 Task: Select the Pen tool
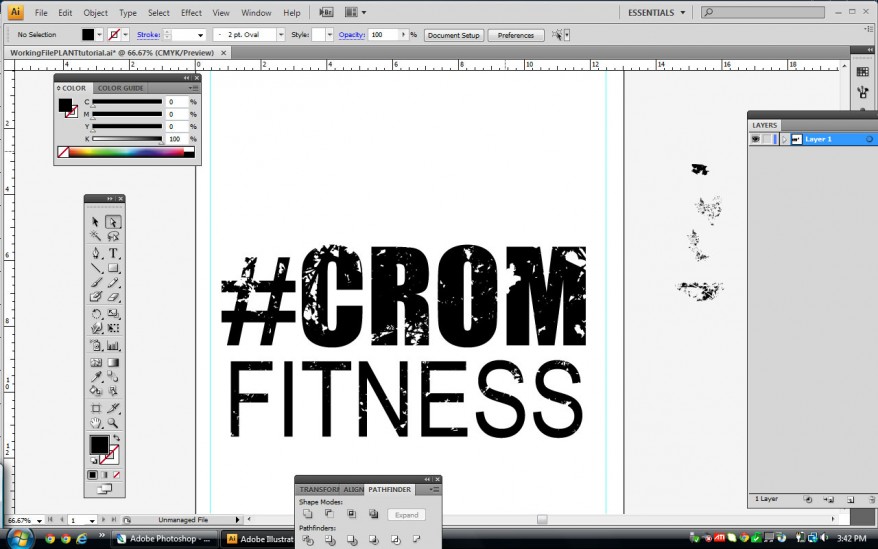[96, 253]
